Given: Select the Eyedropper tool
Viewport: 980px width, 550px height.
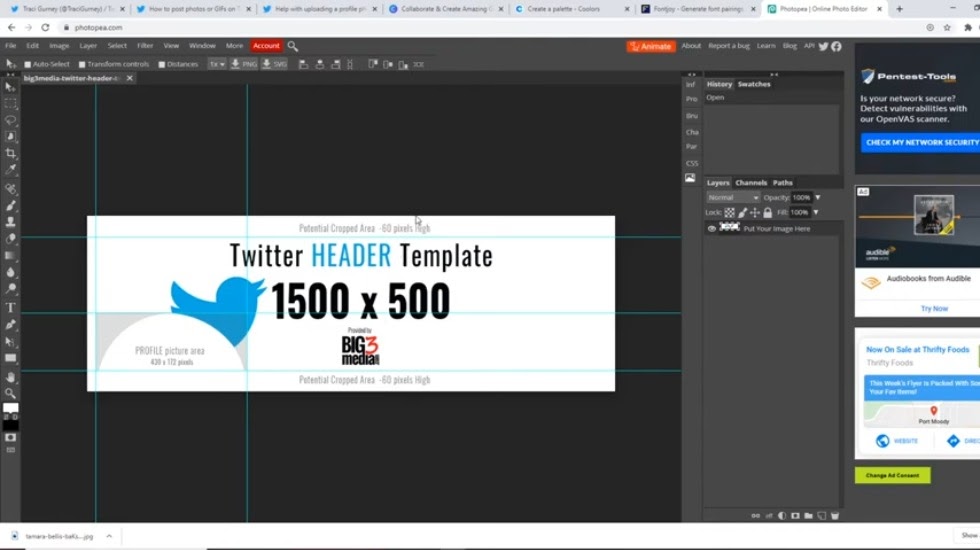Looking at the screenshot, I should click(10, 169).
